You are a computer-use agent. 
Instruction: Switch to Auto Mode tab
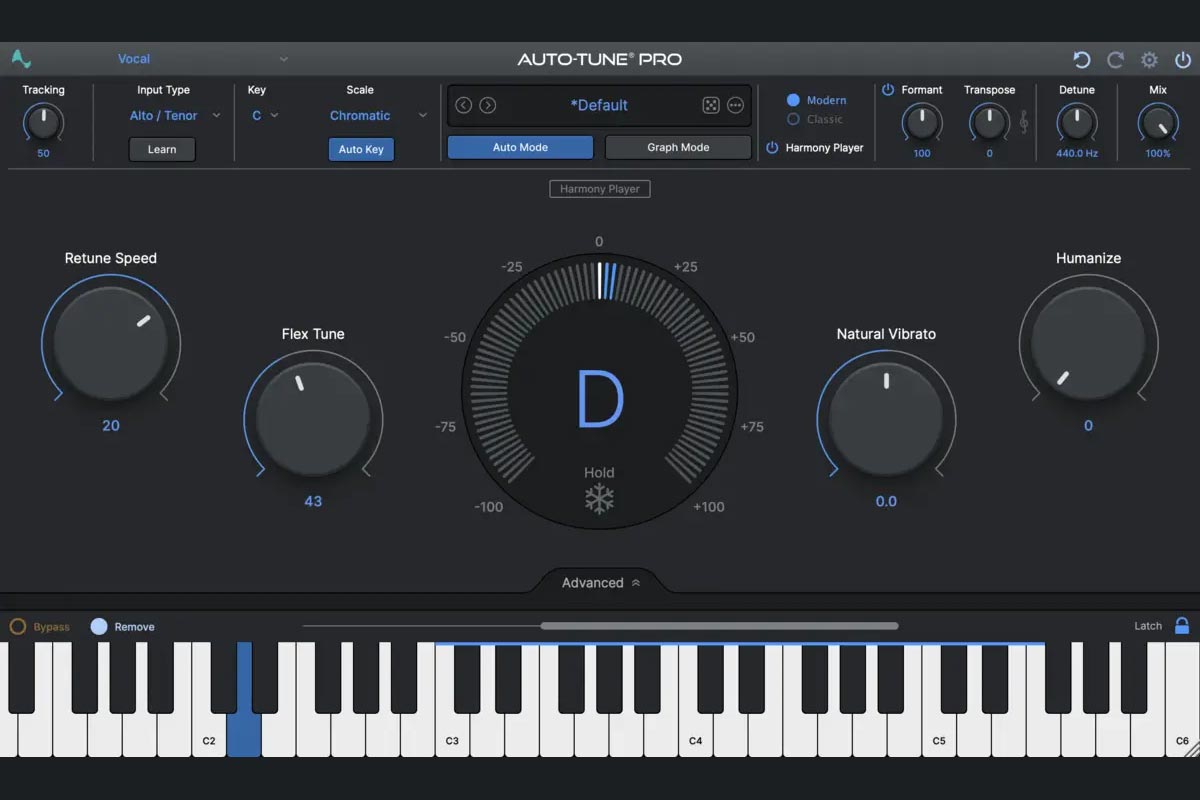(x=519, y=146)
